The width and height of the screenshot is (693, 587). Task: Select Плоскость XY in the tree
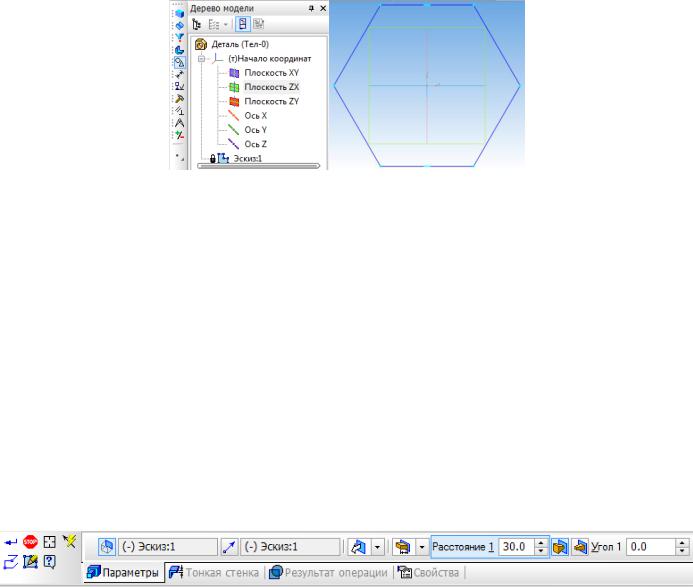pyautogui.click(x=271, y=73)
